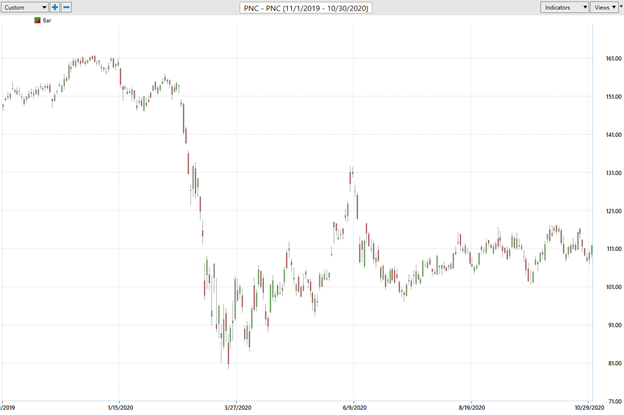The image size is (624, 415).
Task: Select the Bar legend label
Action: click(47, 20)
